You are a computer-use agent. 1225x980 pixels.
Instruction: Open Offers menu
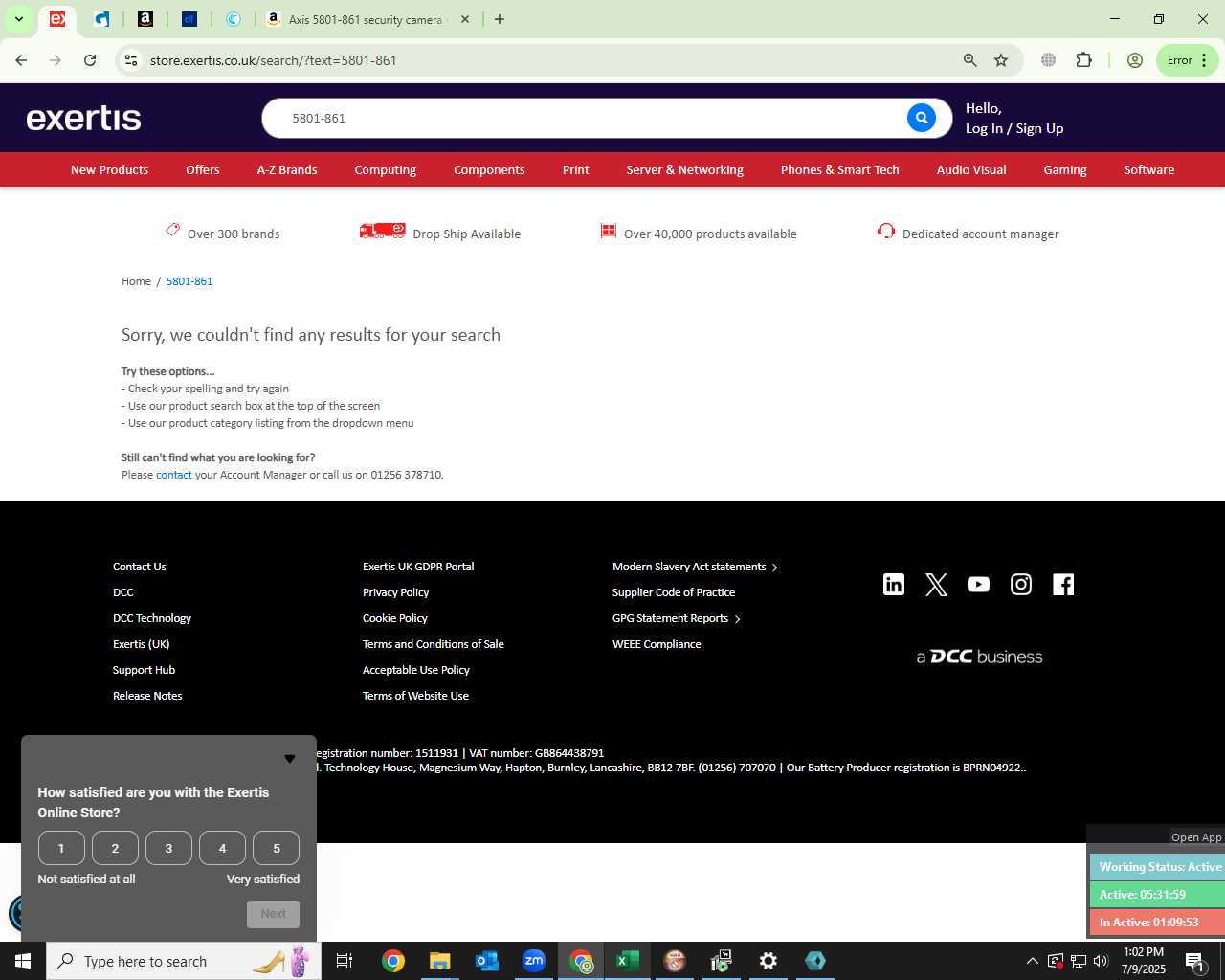(x=203, y=169)
